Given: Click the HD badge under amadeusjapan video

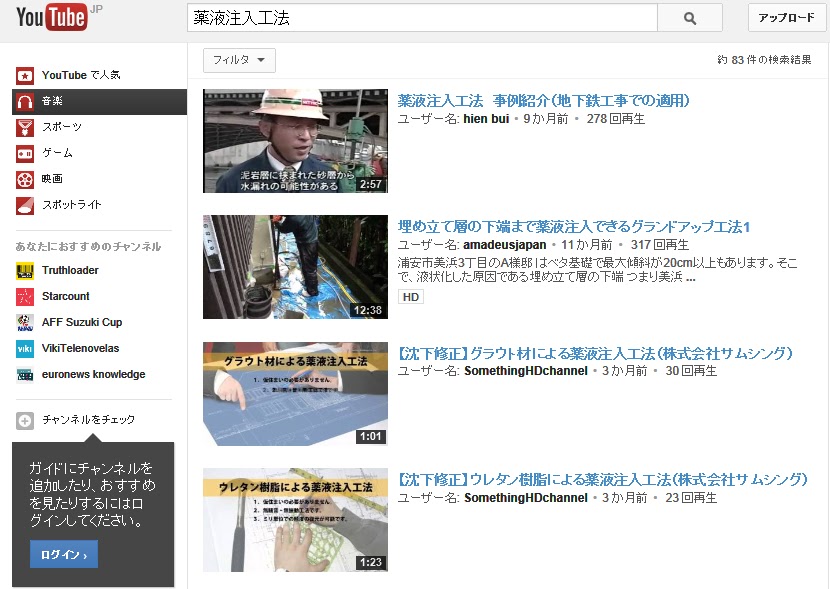Looking at the screenshot, I should pyautogui.click(x=411, y=297).
